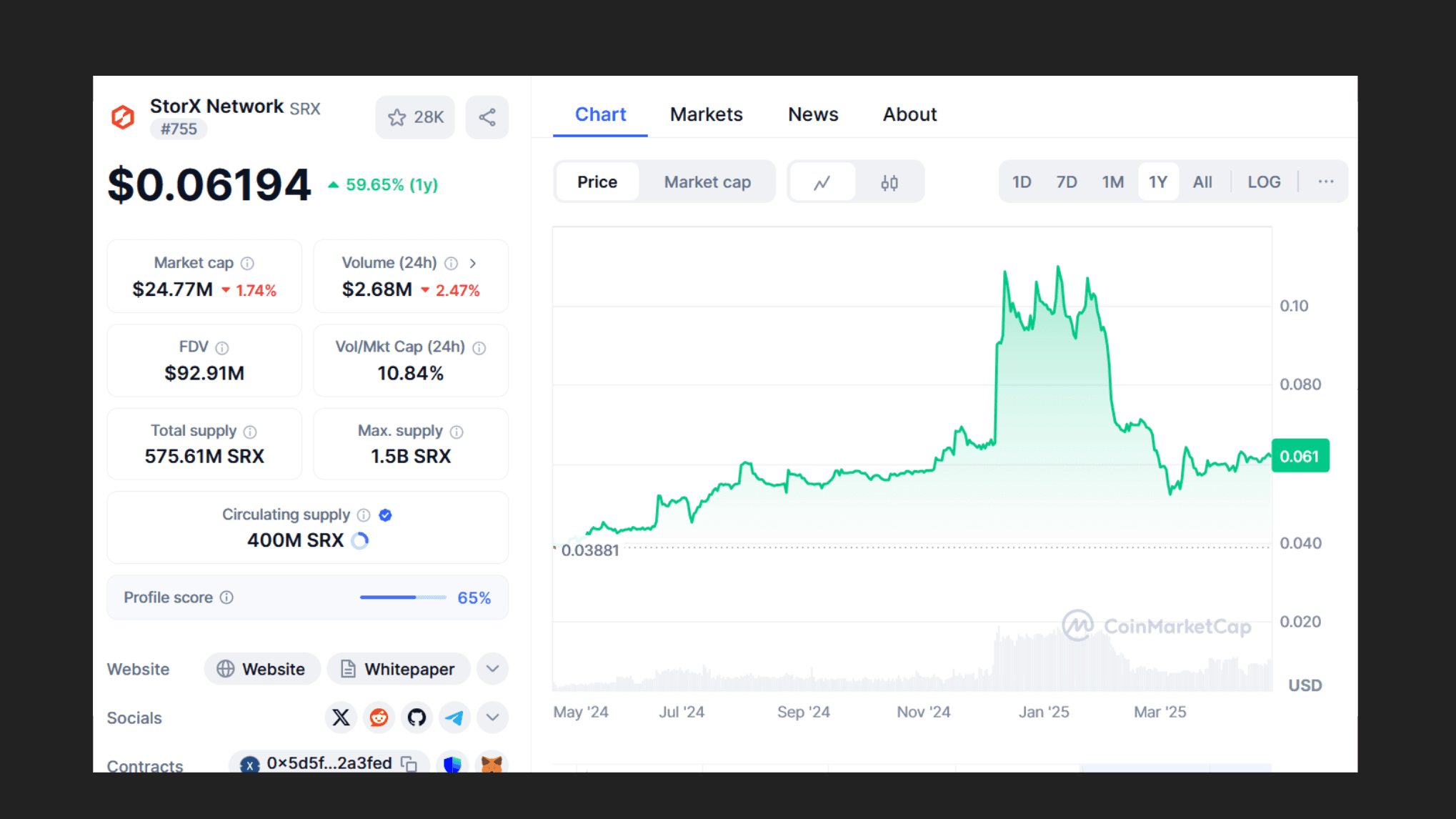The height and width of the screenshot is (819, 1456).
Task: Click the MetaMask fox icon
Action: point(492,764)
